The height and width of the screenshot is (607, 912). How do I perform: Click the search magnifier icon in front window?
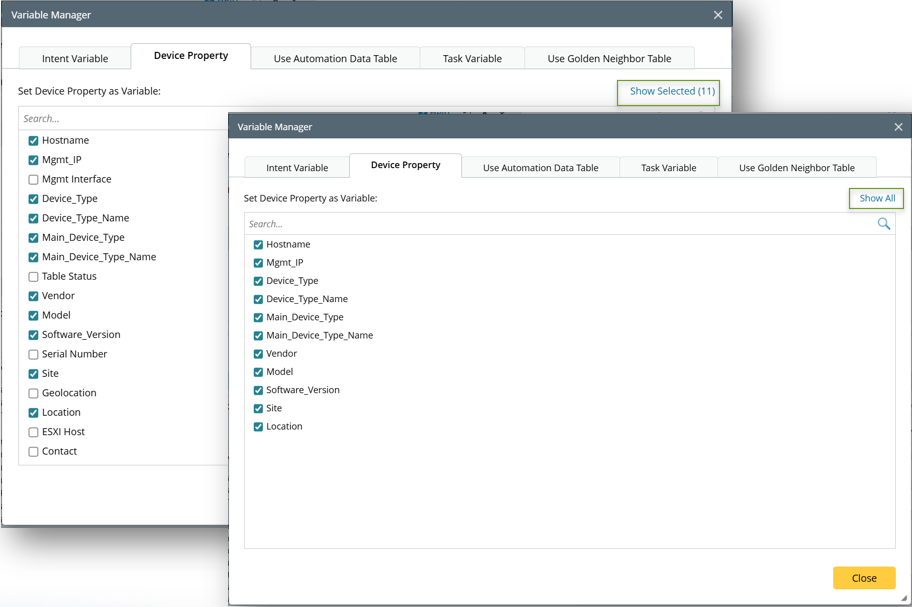(x=884, y=224)
